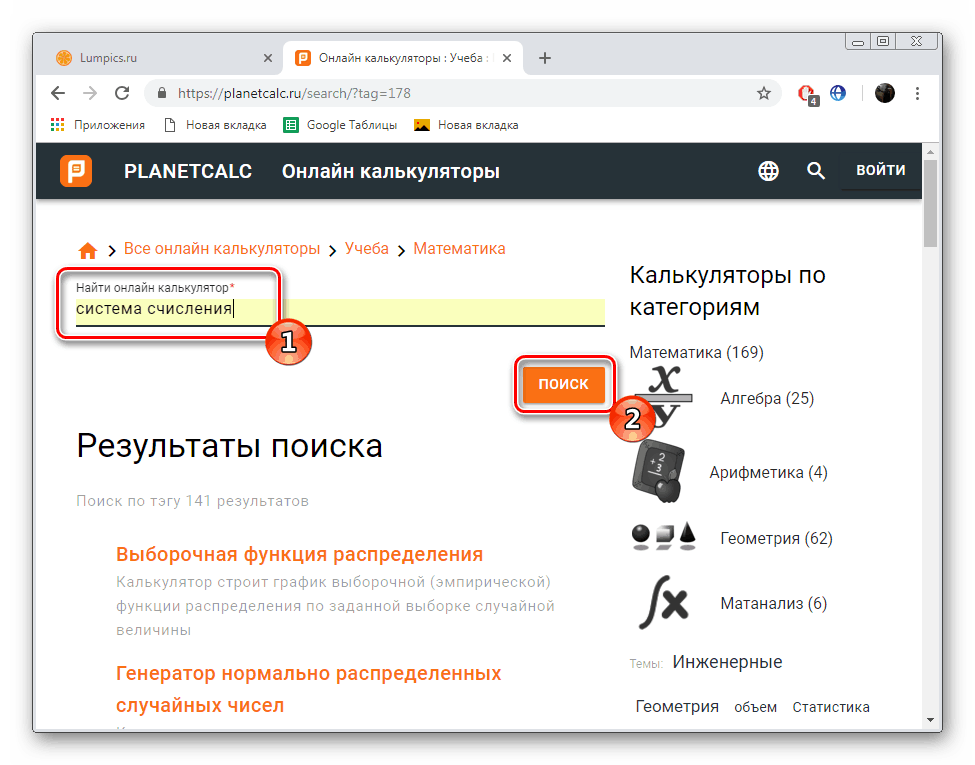Close the Онлайн калькуляторы tab

(507, 58)
